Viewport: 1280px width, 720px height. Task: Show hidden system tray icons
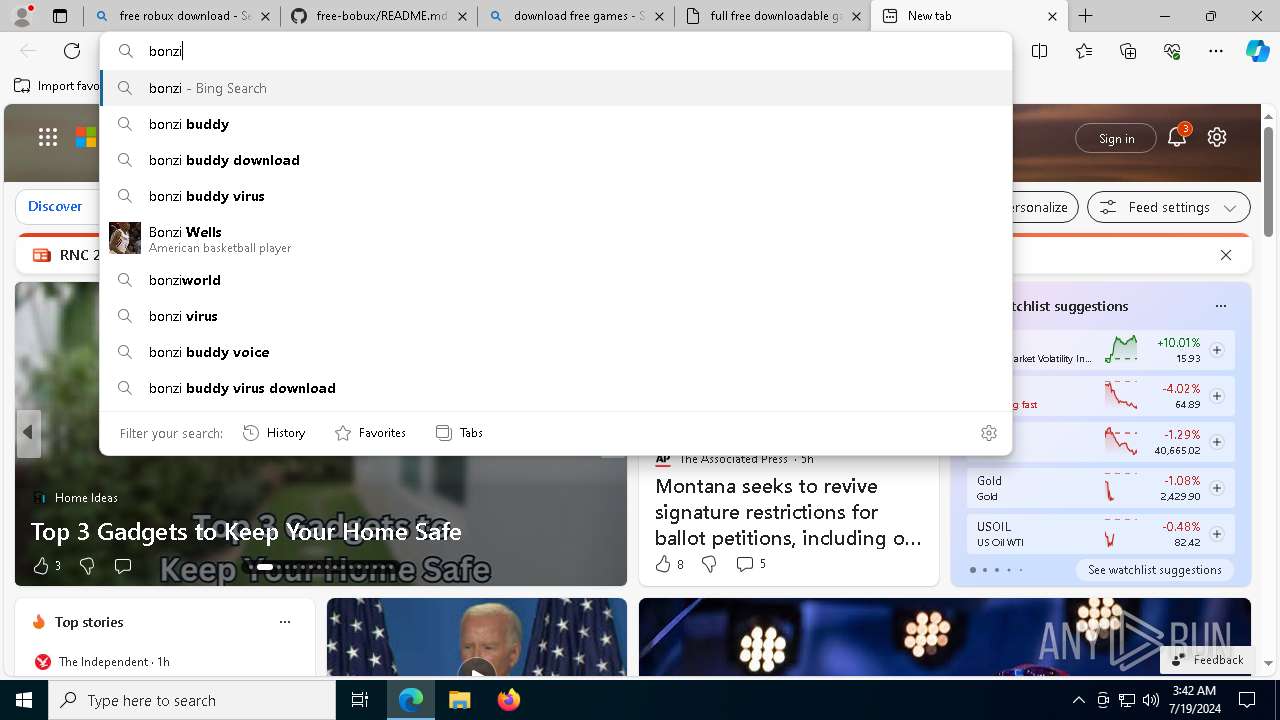point(1078,700)
